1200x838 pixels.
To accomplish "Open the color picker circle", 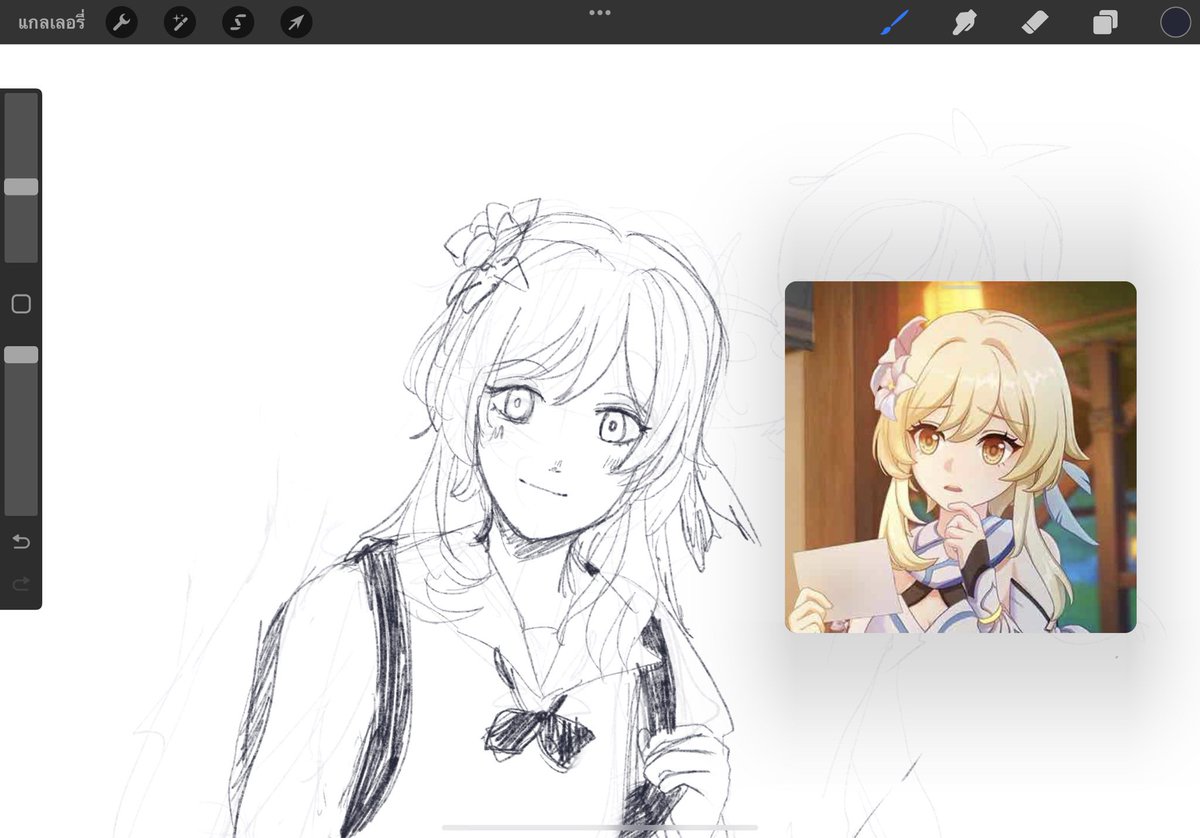I will [1175, 22].
